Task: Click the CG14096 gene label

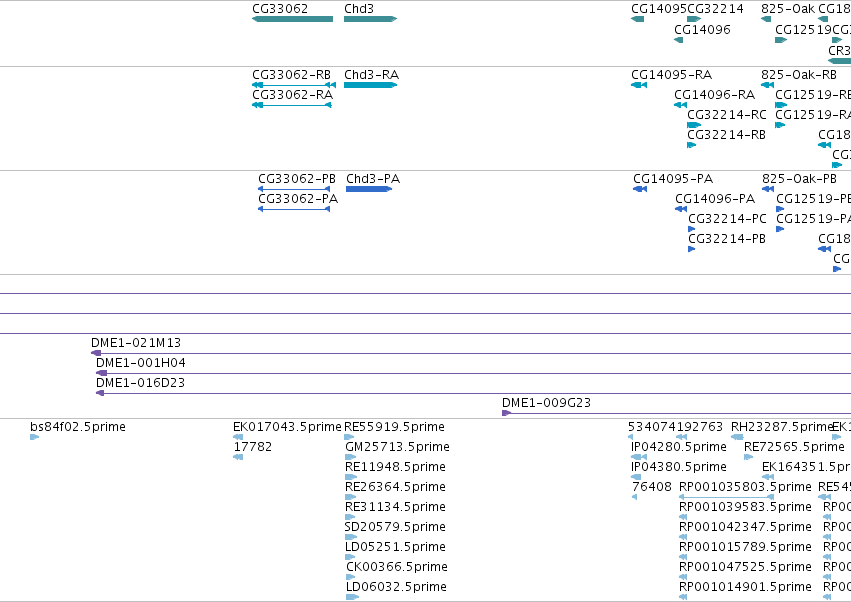Action: pos(702,29)
